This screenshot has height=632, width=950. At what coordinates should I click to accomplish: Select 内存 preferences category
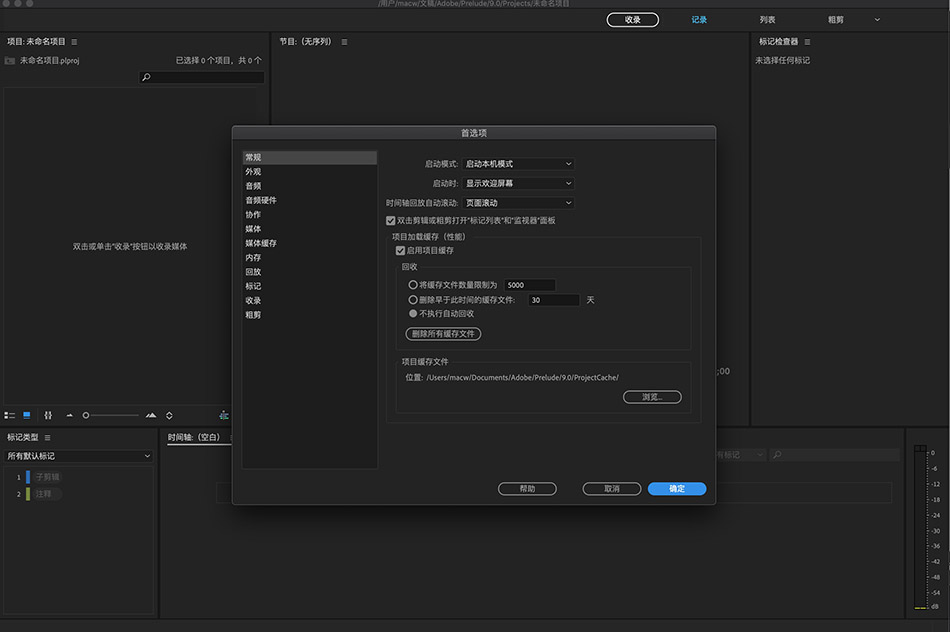(x=310, y=258)
